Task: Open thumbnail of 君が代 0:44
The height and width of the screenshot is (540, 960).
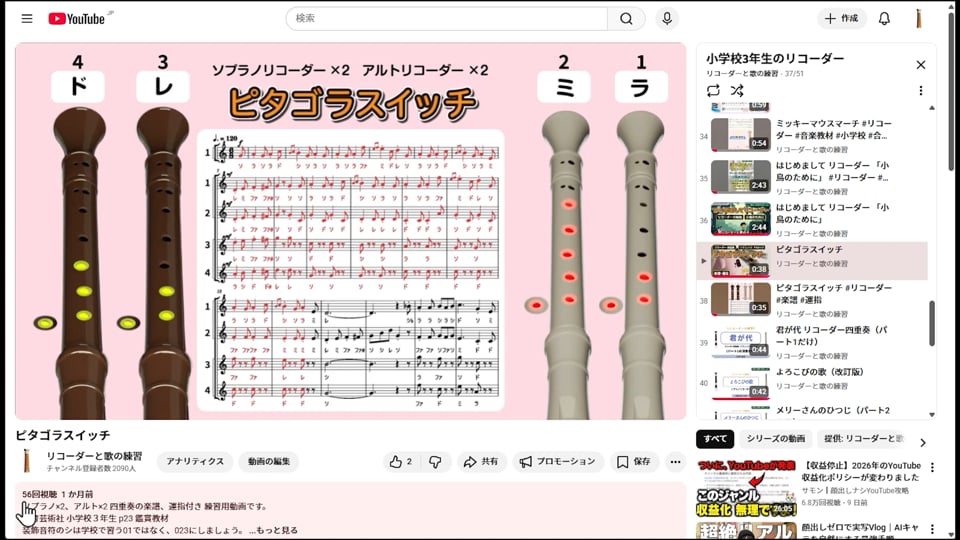Action: (x=740, y=342)
